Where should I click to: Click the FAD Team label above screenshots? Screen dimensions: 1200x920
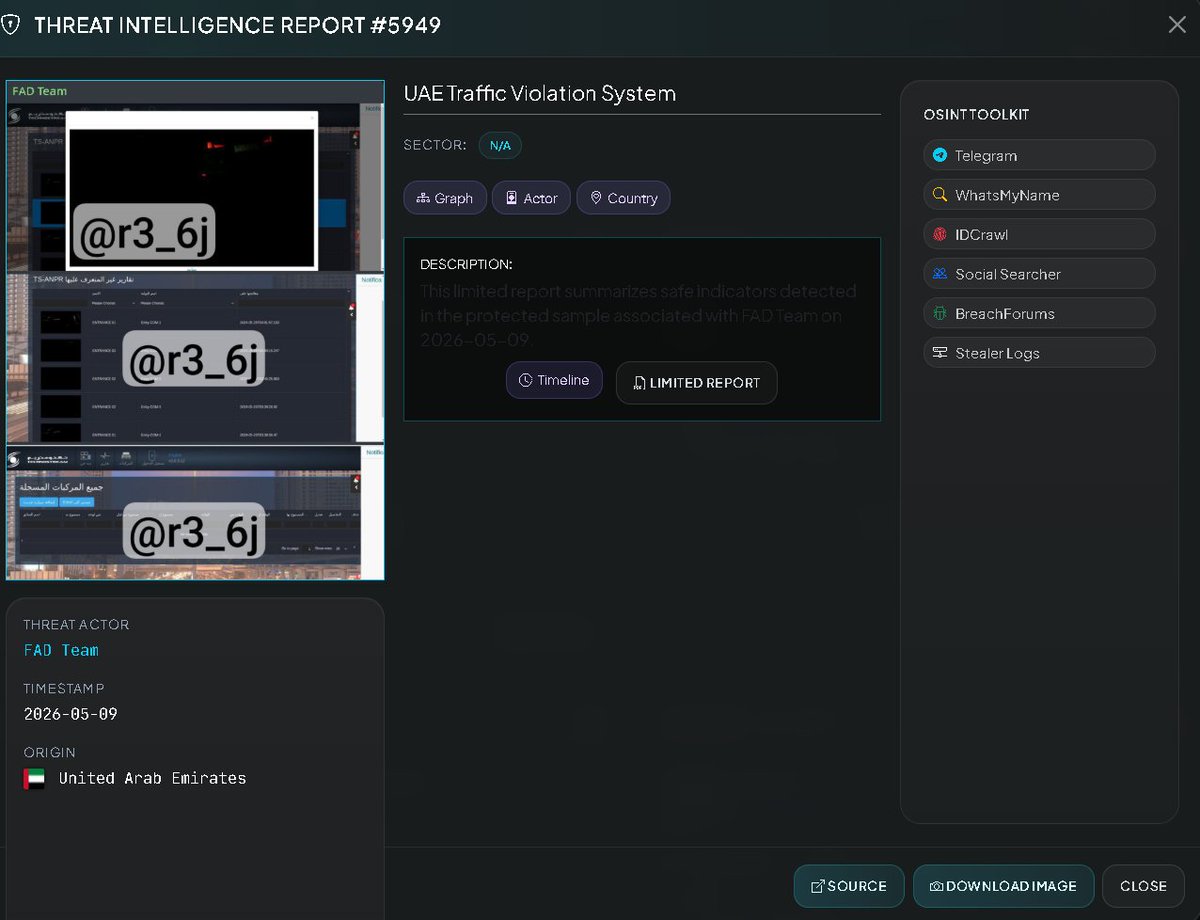(x=40, y=91)
